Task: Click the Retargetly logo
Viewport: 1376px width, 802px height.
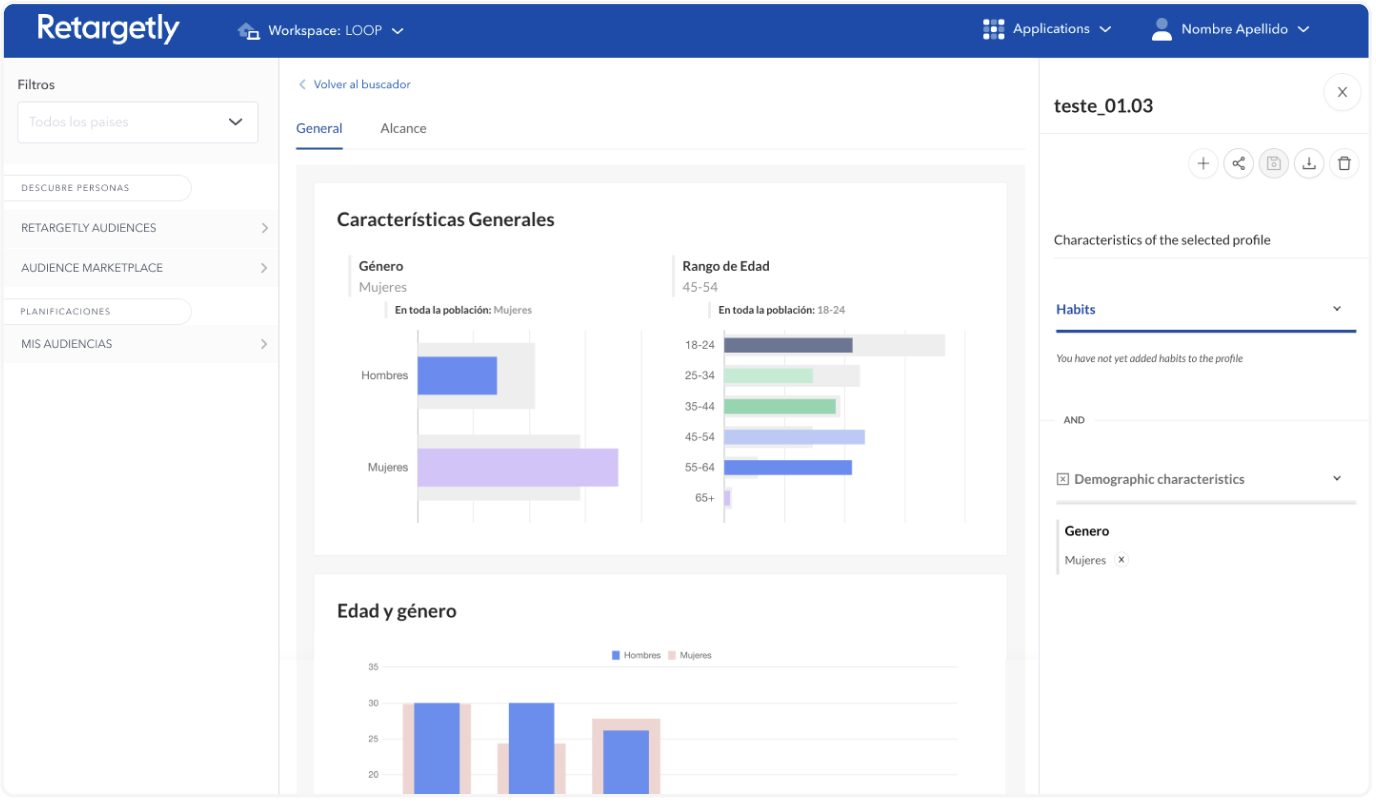Action: point(108,29)
